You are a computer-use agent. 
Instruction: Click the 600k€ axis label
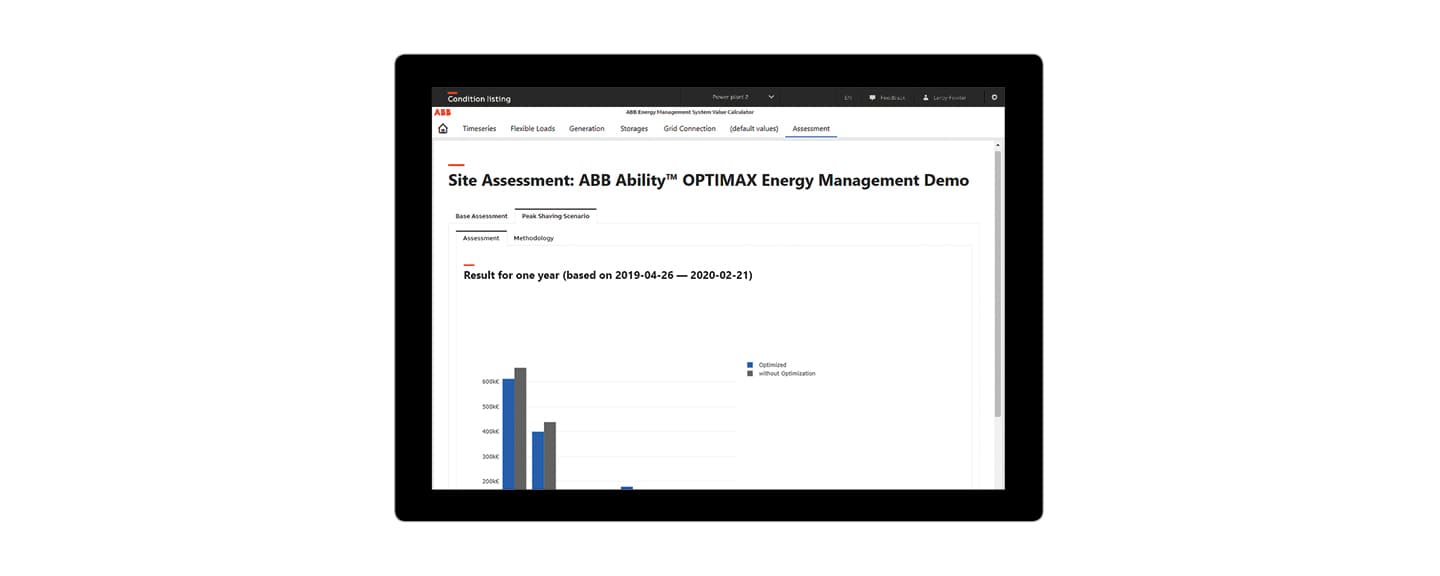tap(490, 381)
